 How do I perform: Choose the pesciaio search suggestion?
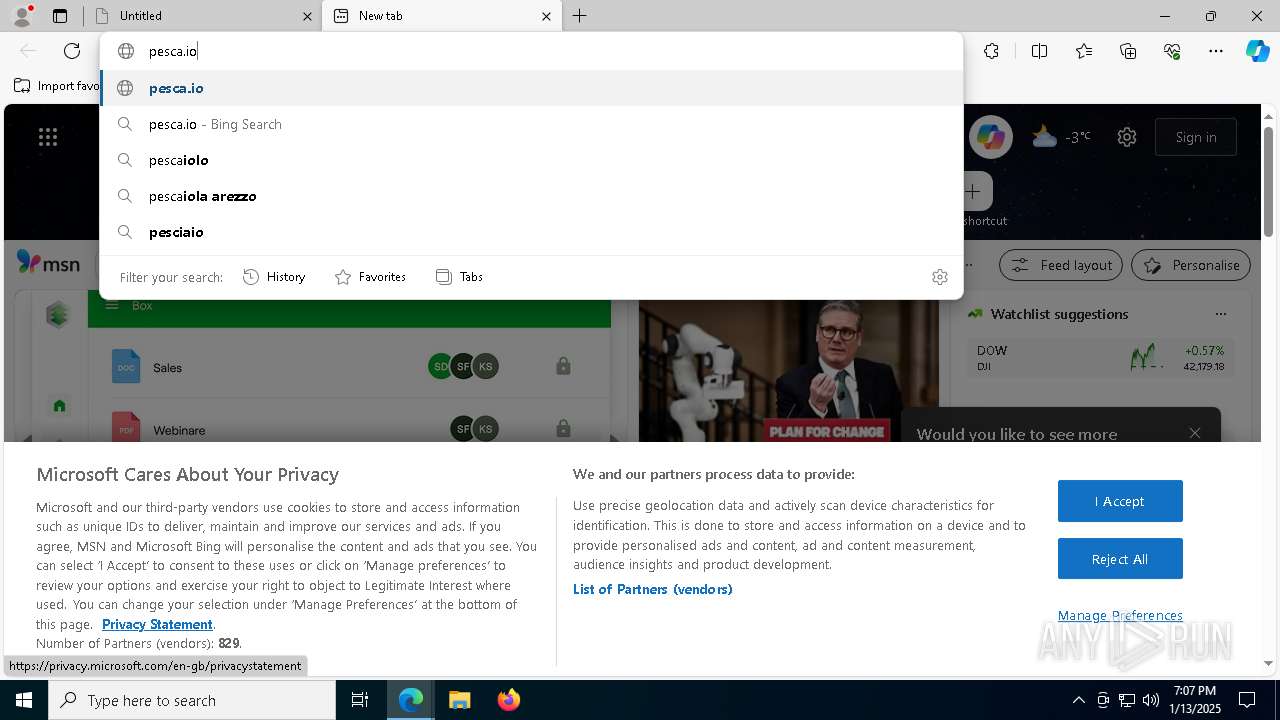pyautogui.click(x=531, y=232)
